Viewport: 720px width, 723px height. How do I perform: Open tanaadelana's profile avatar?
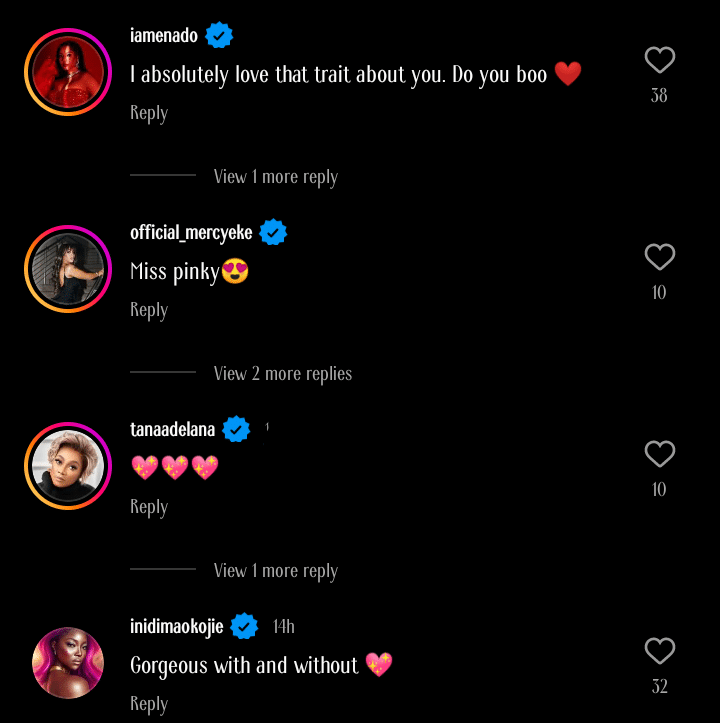68,465
